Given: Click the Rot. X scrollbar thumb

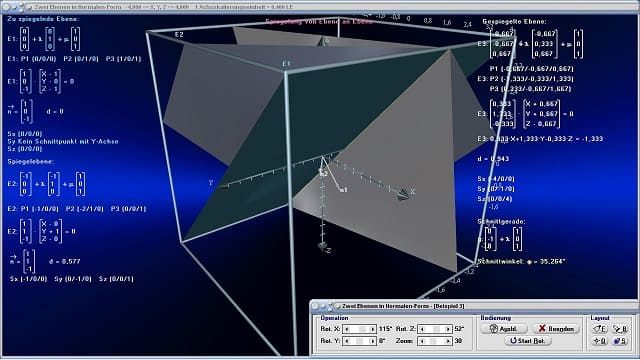Looking at the screenshot, I should (362, 329).
